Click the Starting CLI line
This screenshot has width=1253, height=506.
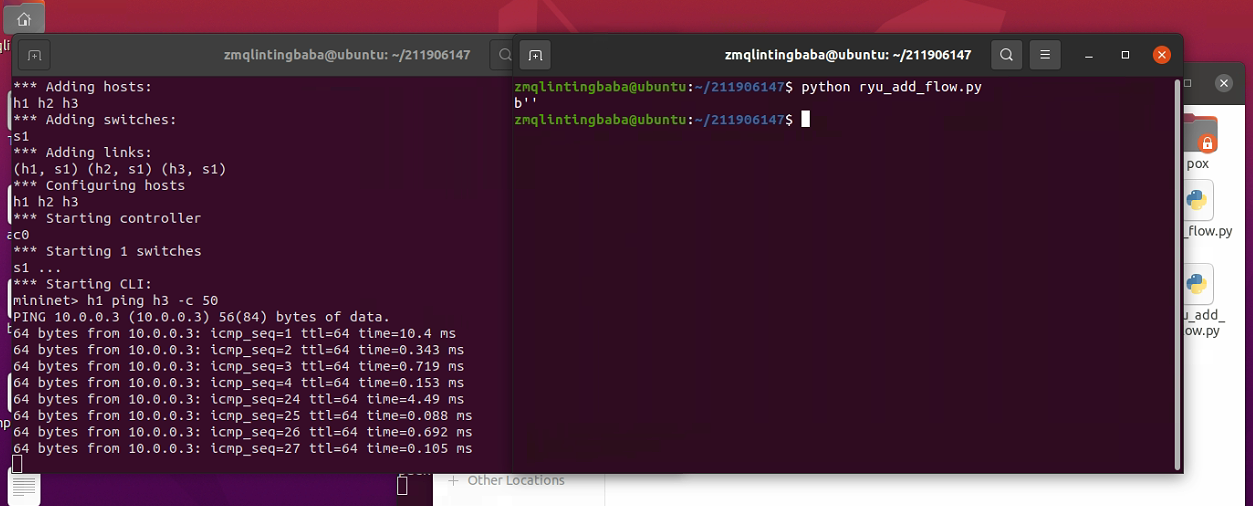82,284
